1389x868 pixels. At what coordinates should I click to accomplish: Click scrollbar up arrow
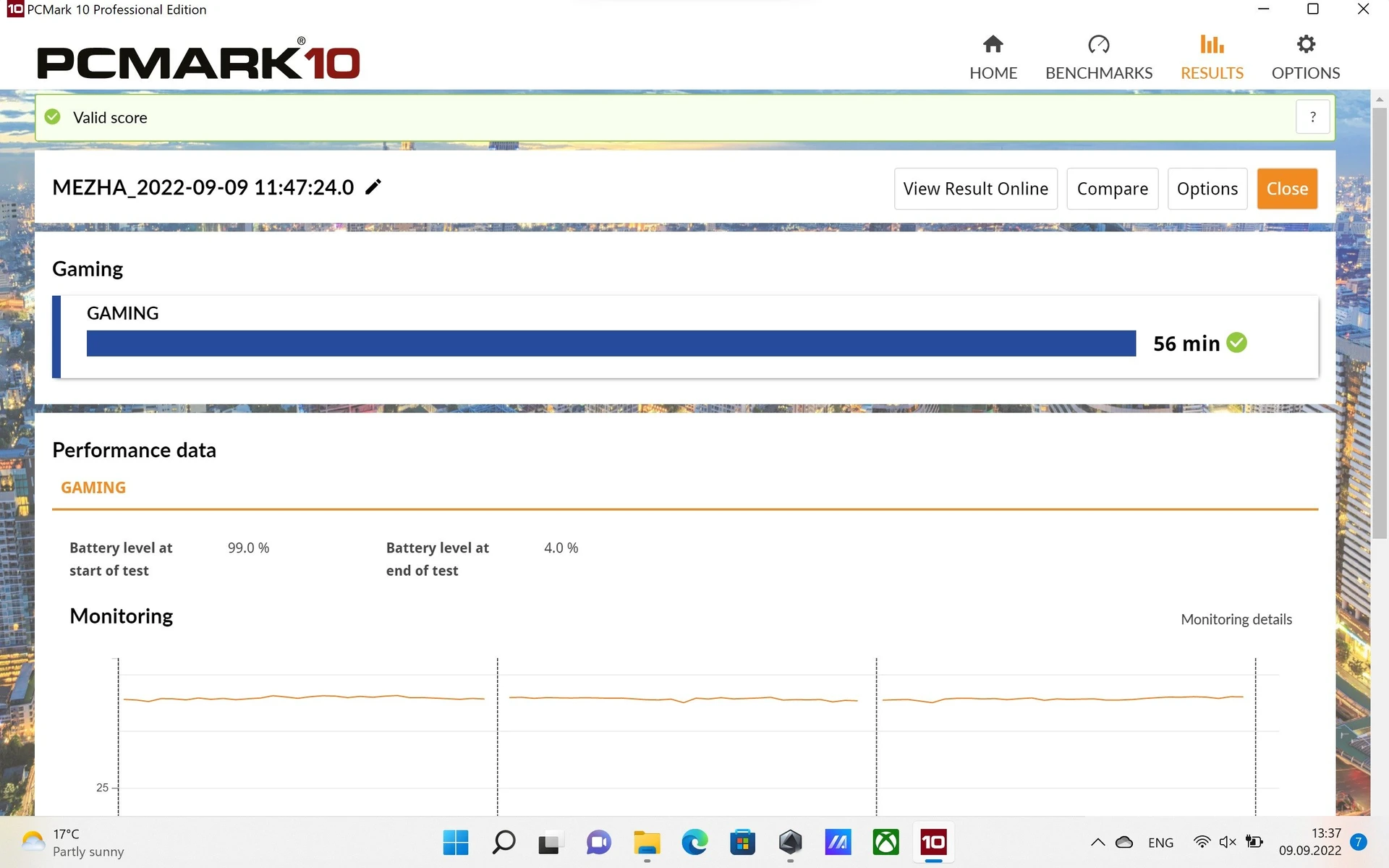pos(1380,100)
